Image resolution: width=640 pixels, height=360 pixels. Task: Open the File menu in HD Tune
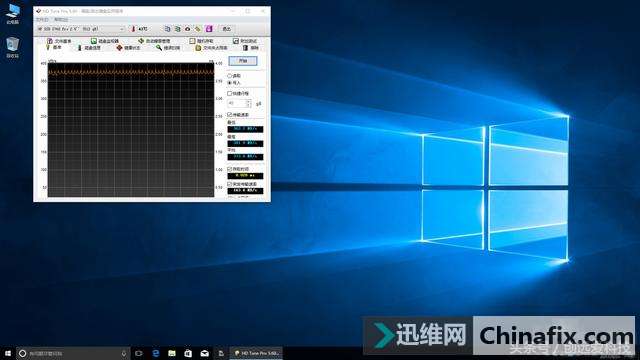tap(42, 20)
